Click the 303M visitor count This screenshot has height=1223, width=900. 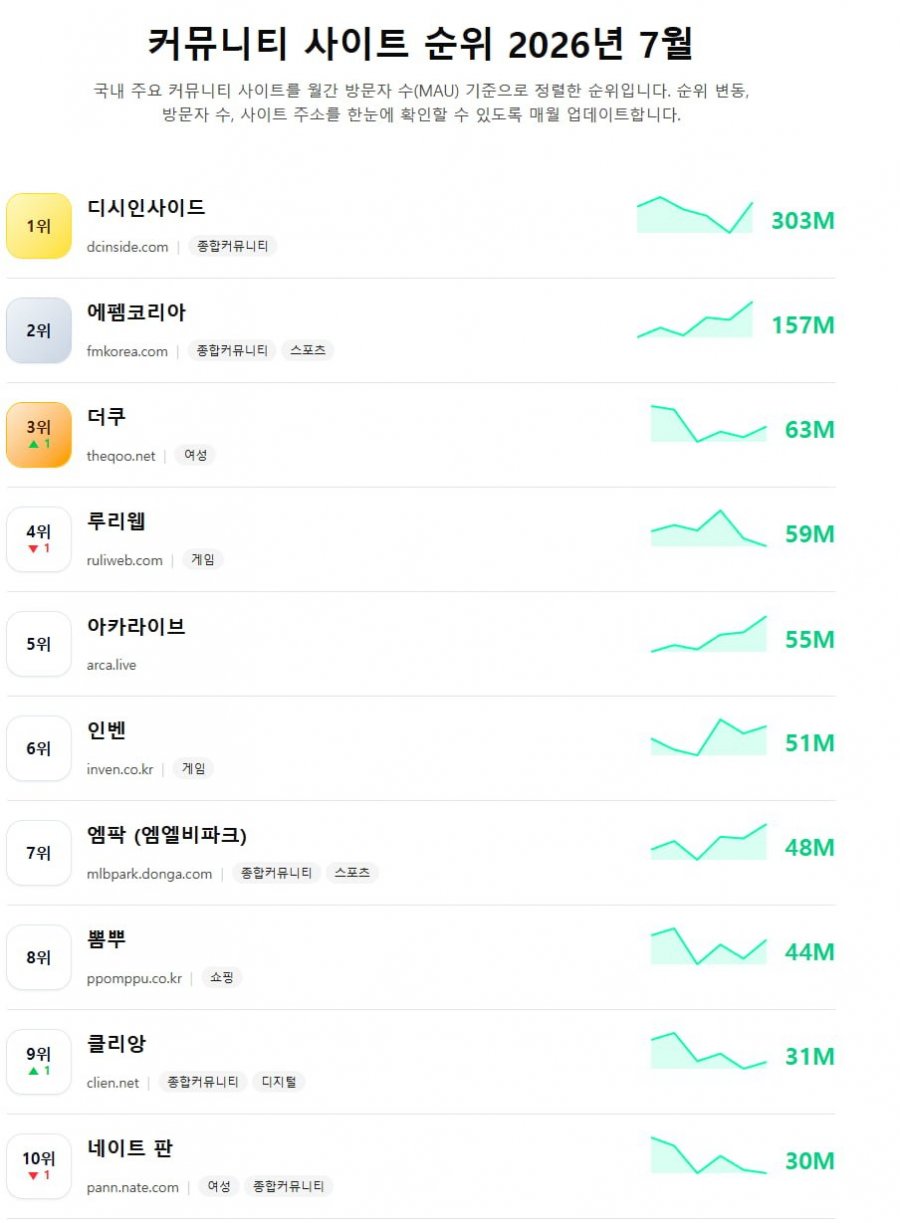802,221
